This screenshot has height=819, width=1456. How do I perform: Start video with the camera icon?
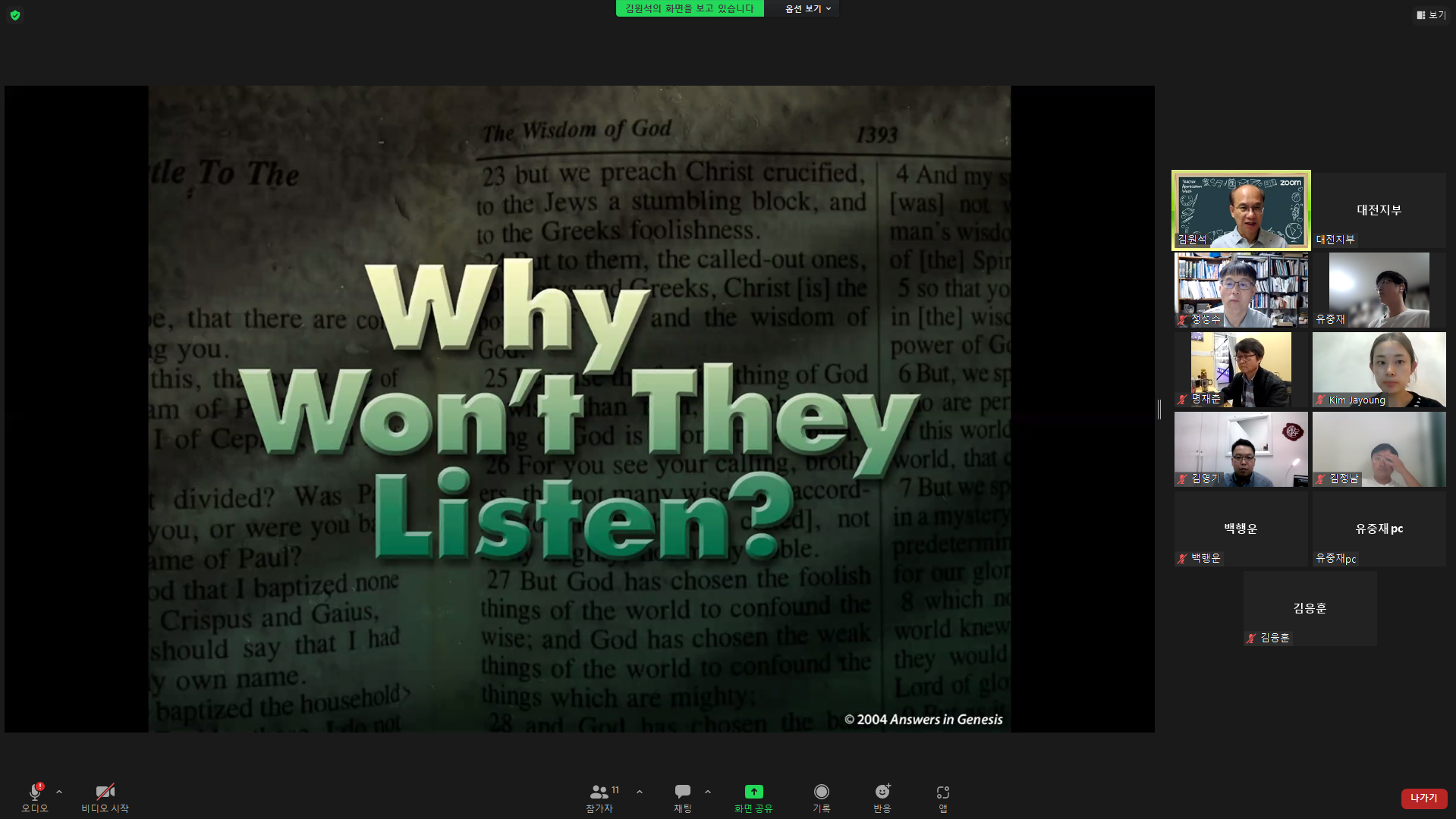tap(105, 792)
